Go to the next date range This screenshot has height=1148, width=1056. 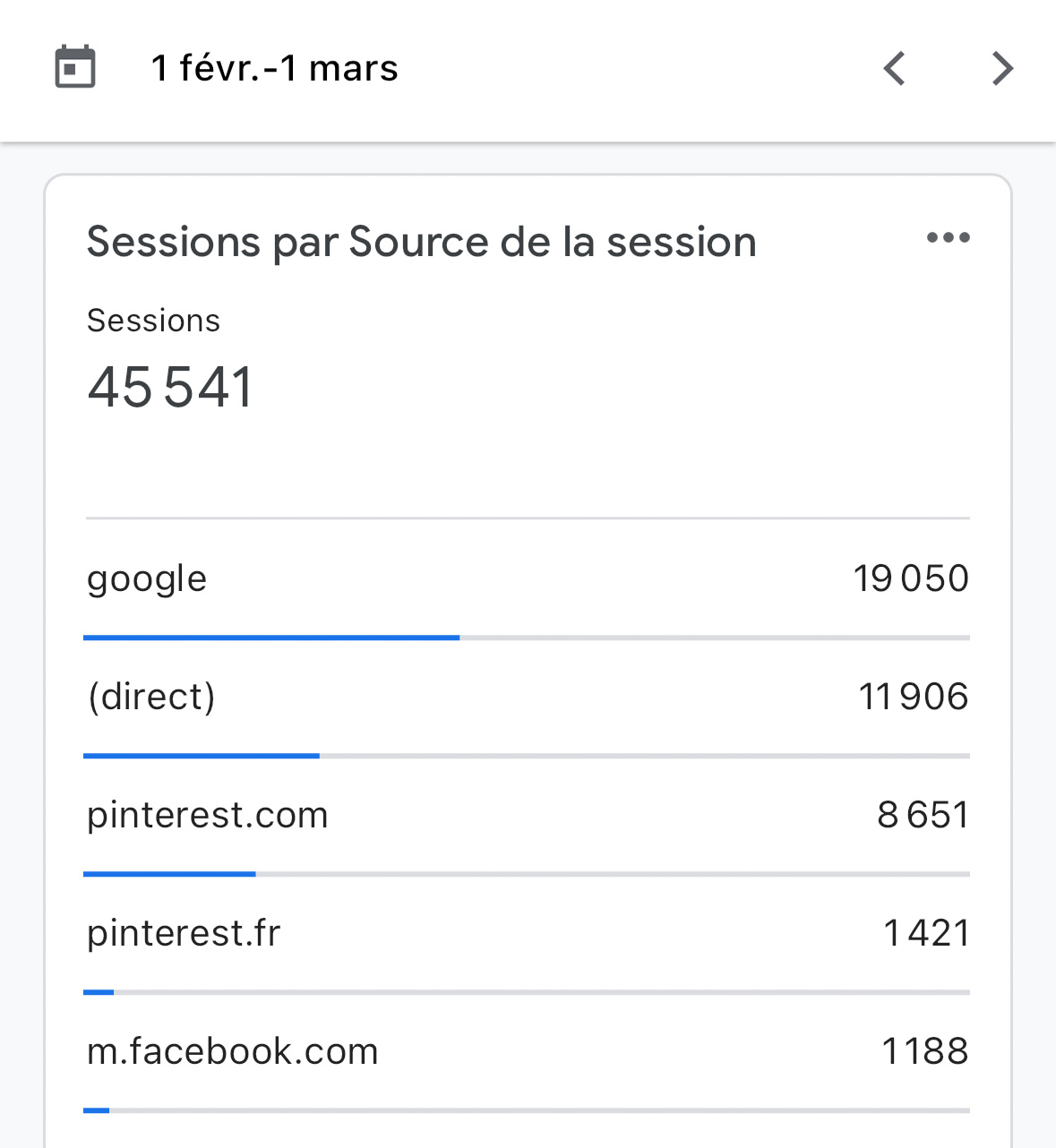[x=1002, y=68]
